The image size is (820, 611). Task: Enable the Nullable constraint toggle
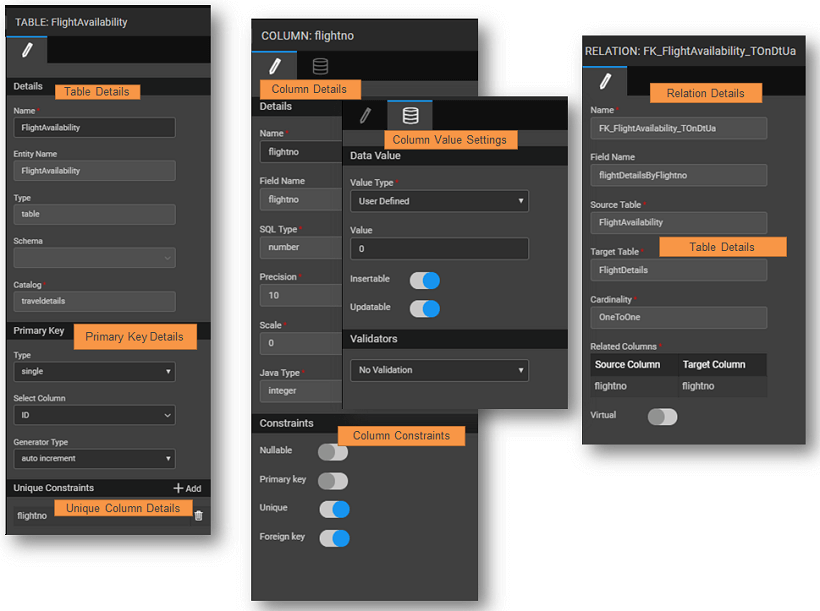[333, 452]
